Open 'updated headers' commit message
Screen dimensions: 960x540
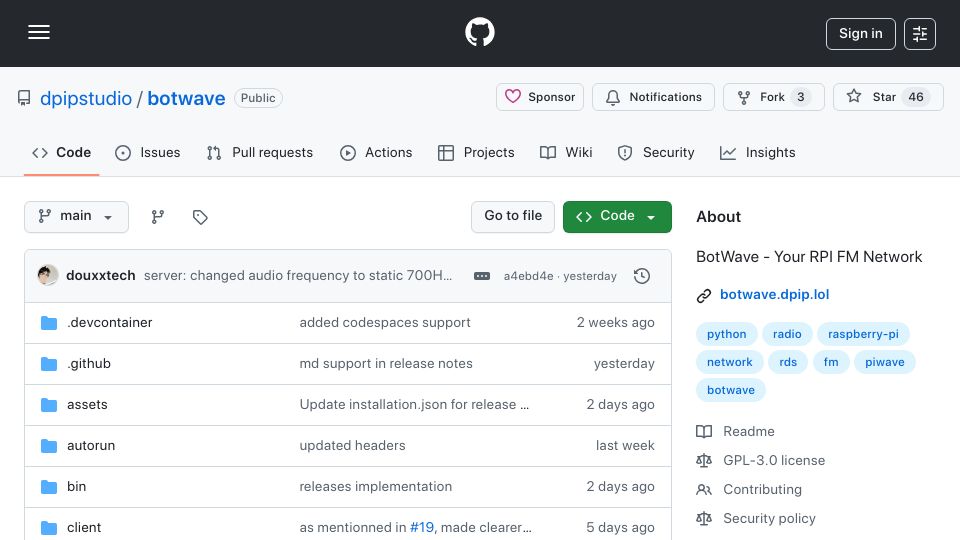click(352, 446)
